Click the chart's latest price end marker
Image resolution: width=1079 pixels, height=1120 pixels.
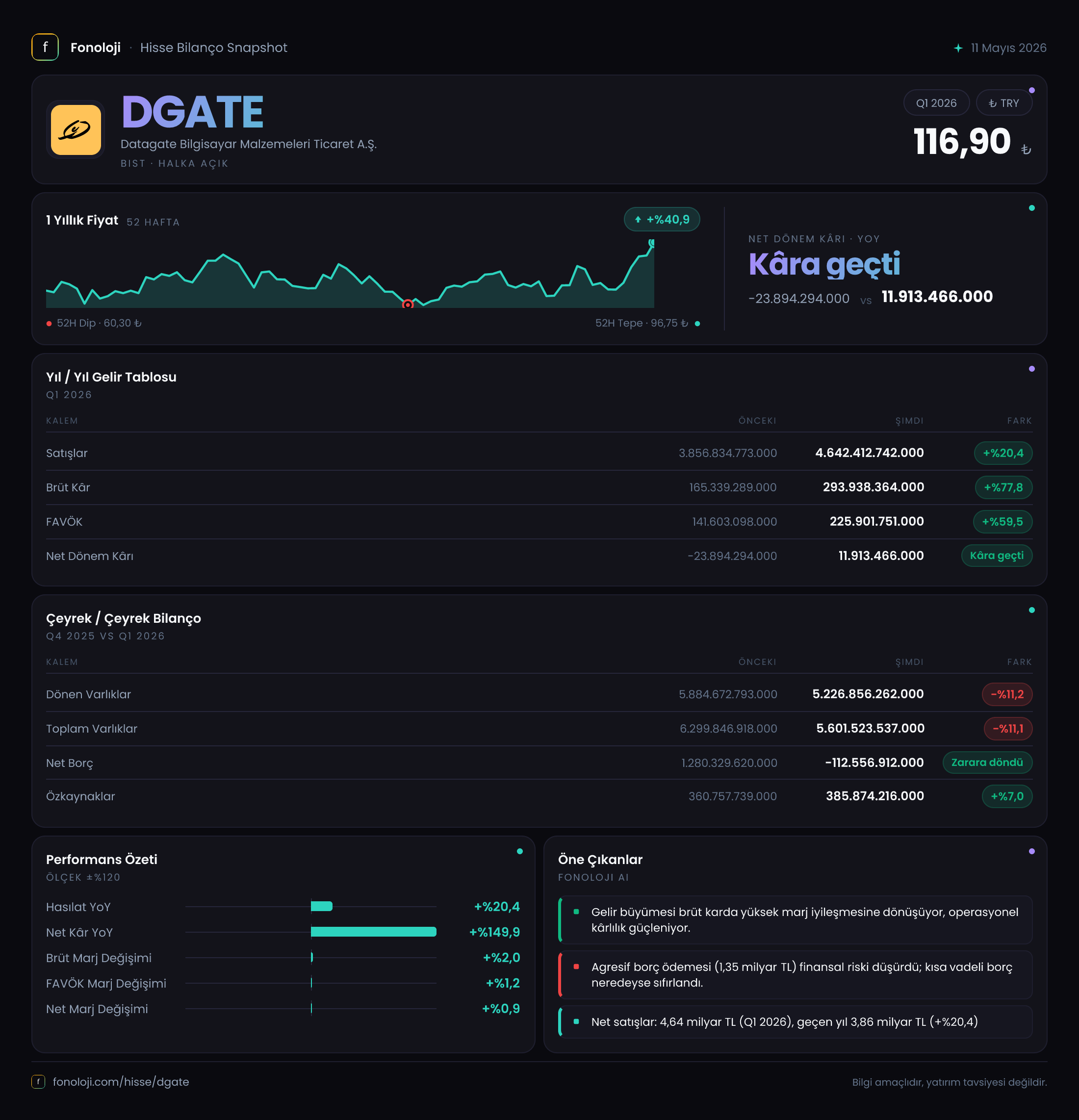click(x=651, y=243)
